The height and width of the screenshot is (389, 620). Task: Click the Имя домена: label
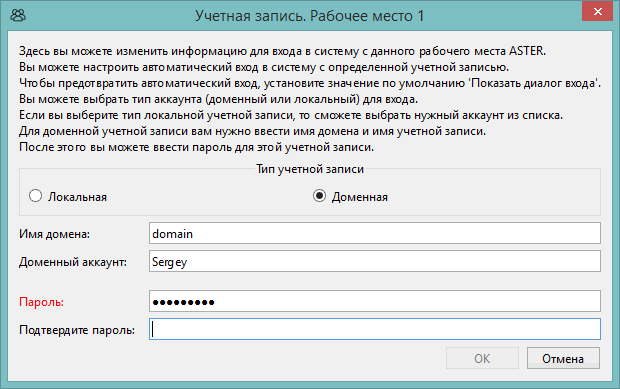(55, 234)
